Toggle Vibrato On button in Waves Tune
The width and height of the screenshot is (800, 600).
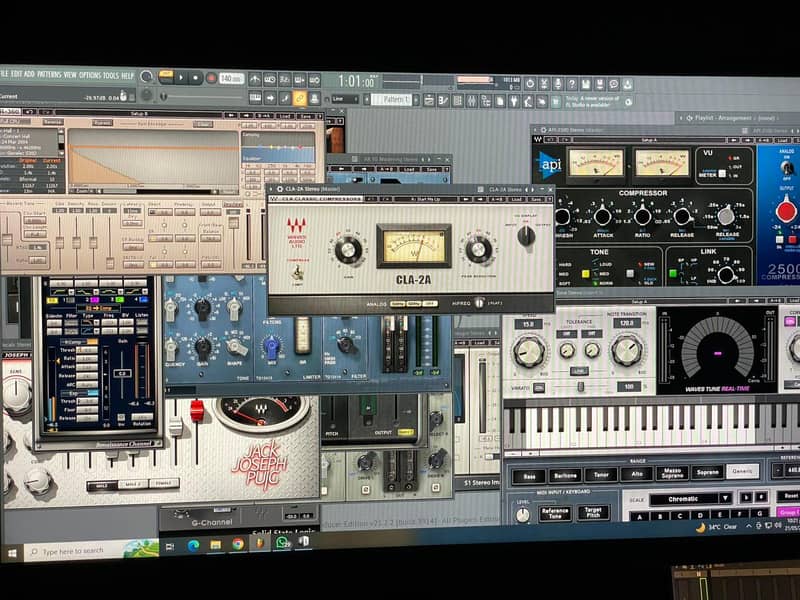[539, 388]
